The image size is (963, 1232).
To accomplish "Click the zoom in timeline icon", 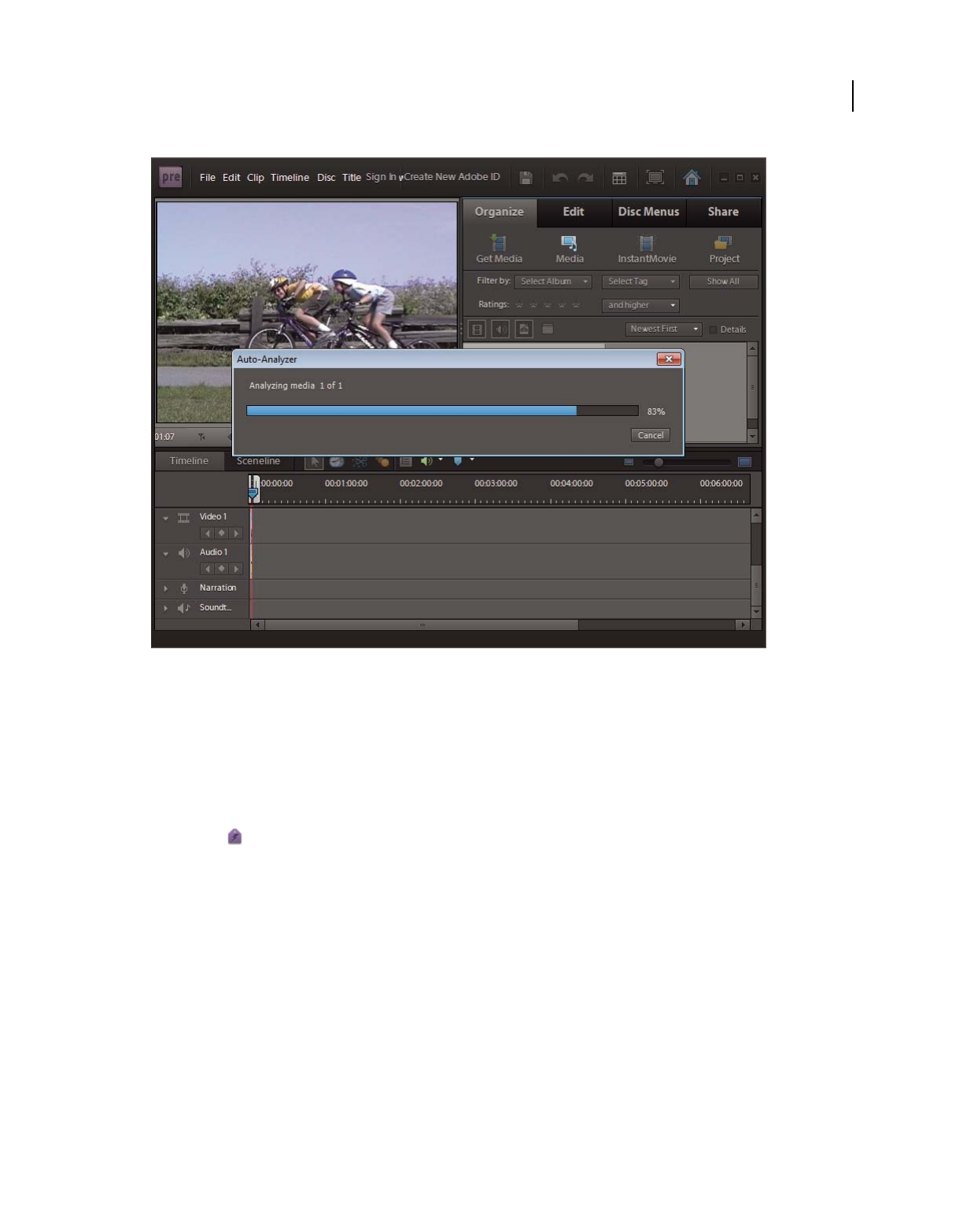I will 744,462.
